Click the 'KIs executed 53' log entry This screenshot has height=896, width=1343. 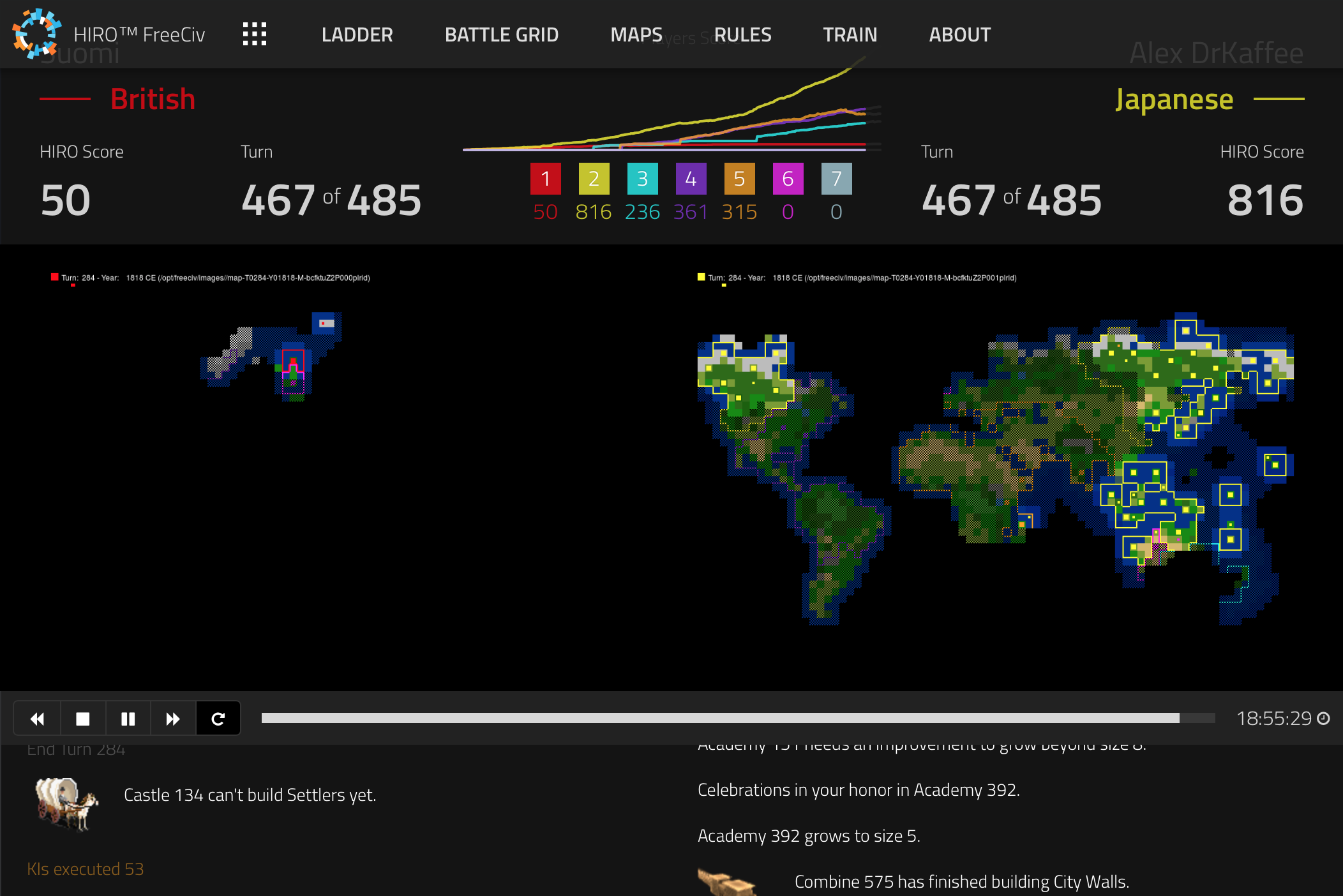(86, 869)
